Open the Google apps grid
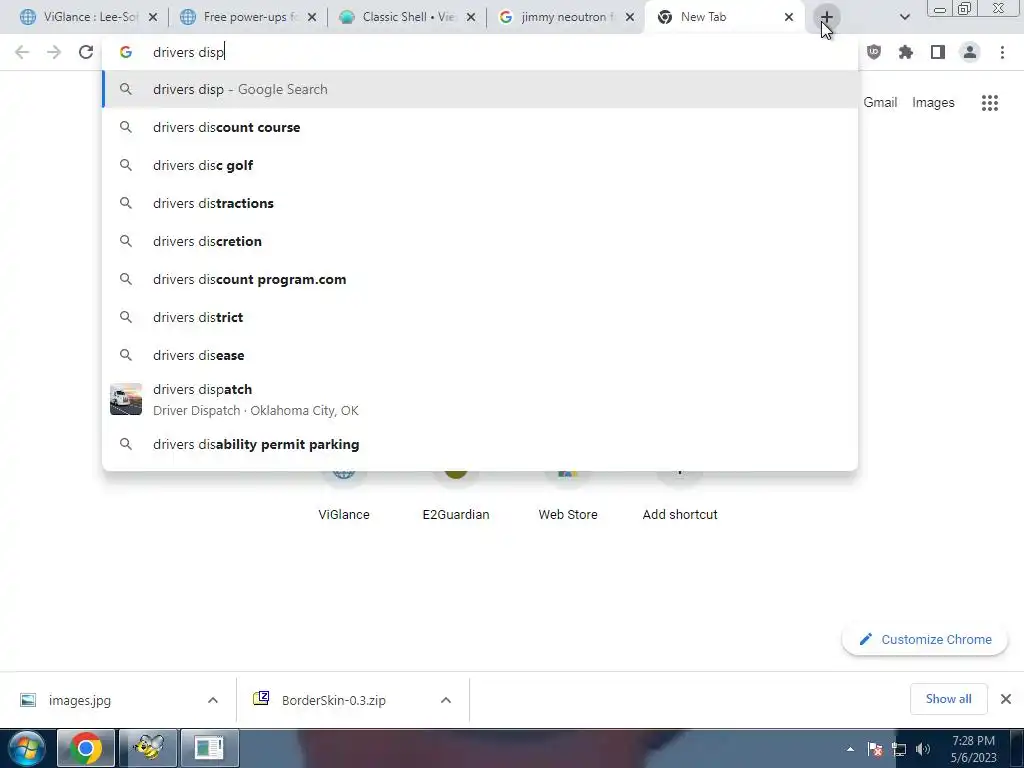This screenshot has height=768, width=1024. coord(989,103)
